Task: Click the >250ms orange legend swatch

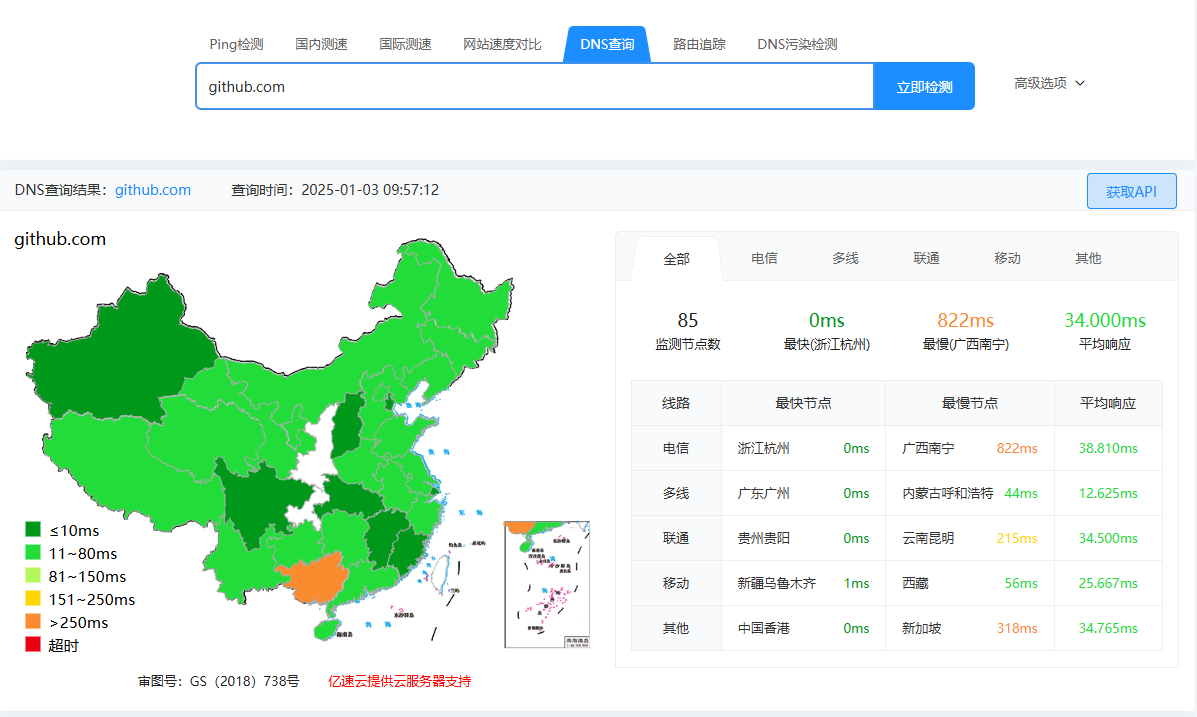Action: [x=33, y=621]
